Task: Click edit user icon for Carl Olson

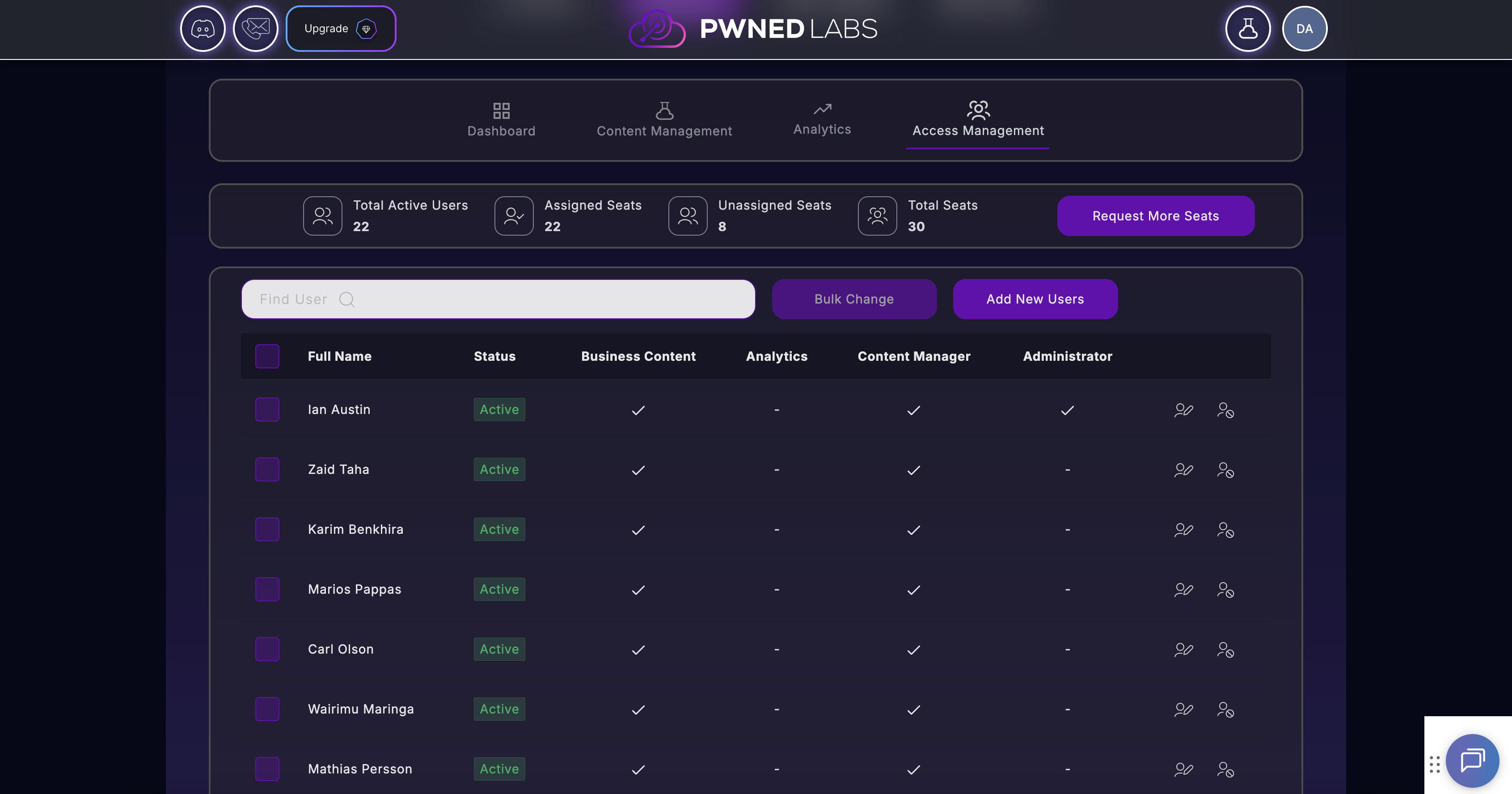Action: click(x=1183, y=650)
